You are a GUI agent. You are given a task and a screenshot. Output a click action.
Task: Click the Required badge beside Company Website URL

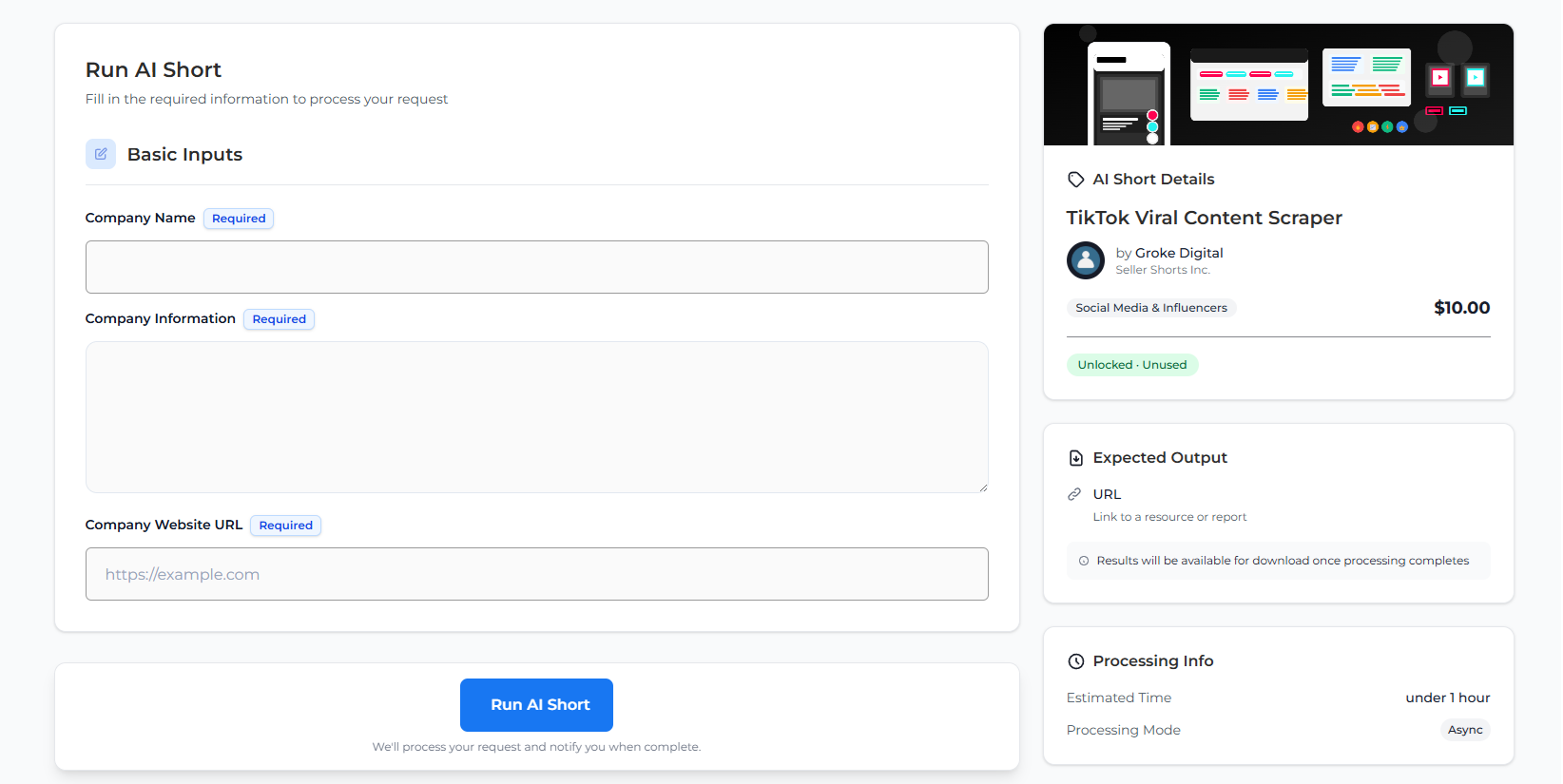285,526
